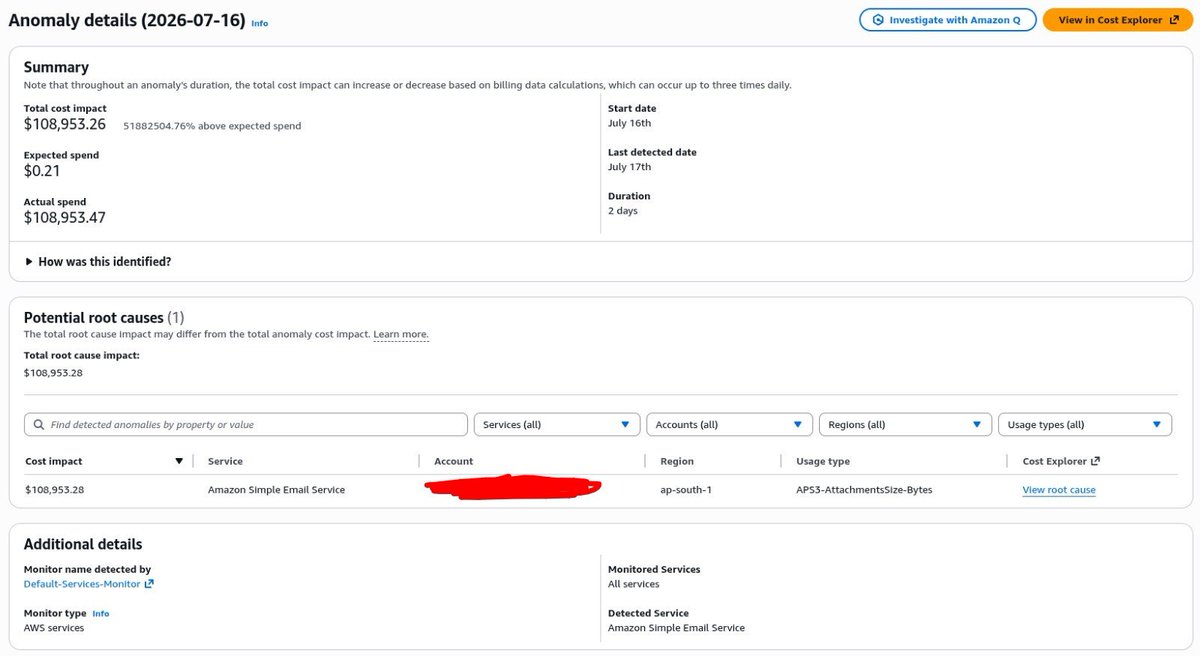Focus the Find detected anomalies search field
The image size is (1200, 656).
[246, 424]
